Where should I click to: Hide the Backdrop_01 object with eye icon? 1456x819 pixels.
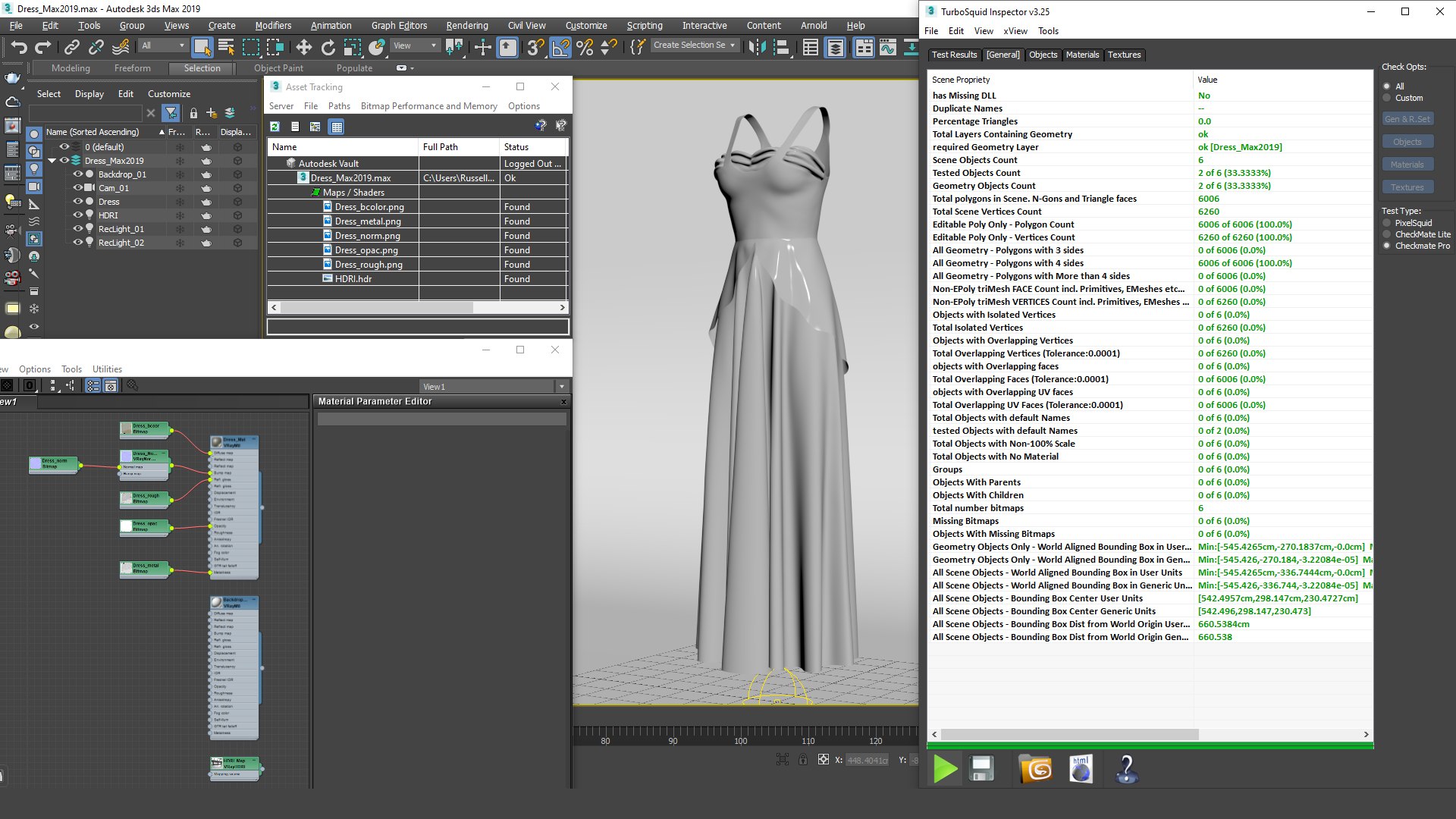[x=77, y=174]
